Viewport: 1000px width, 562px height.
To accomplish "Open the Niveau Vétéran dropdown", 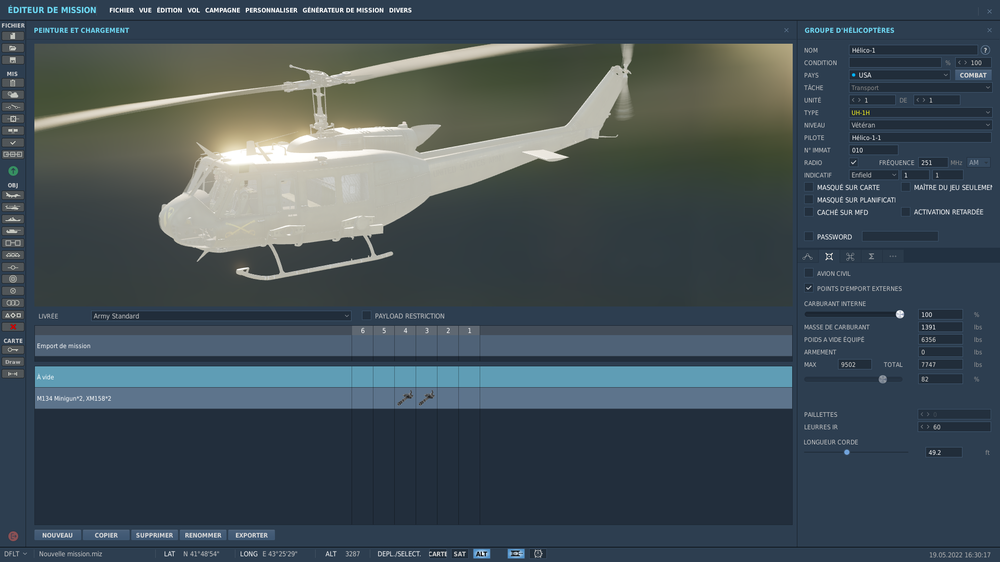I will pos(920,125).
